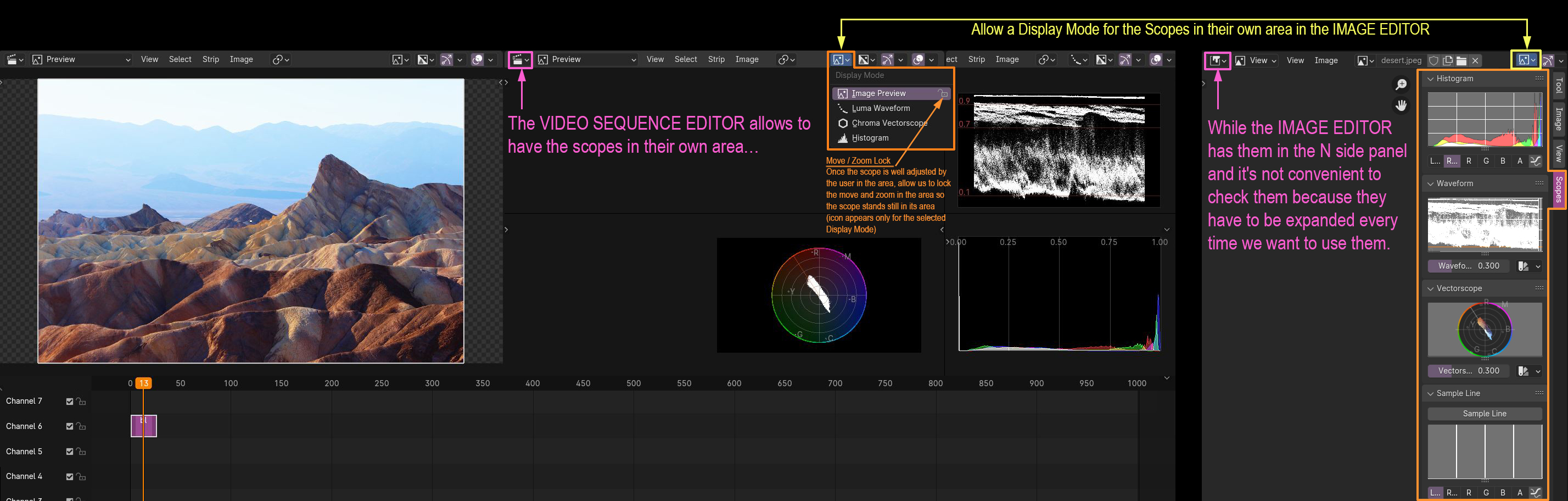
Task: Collapse the Histogram panel
Action: pos(1430,79)
